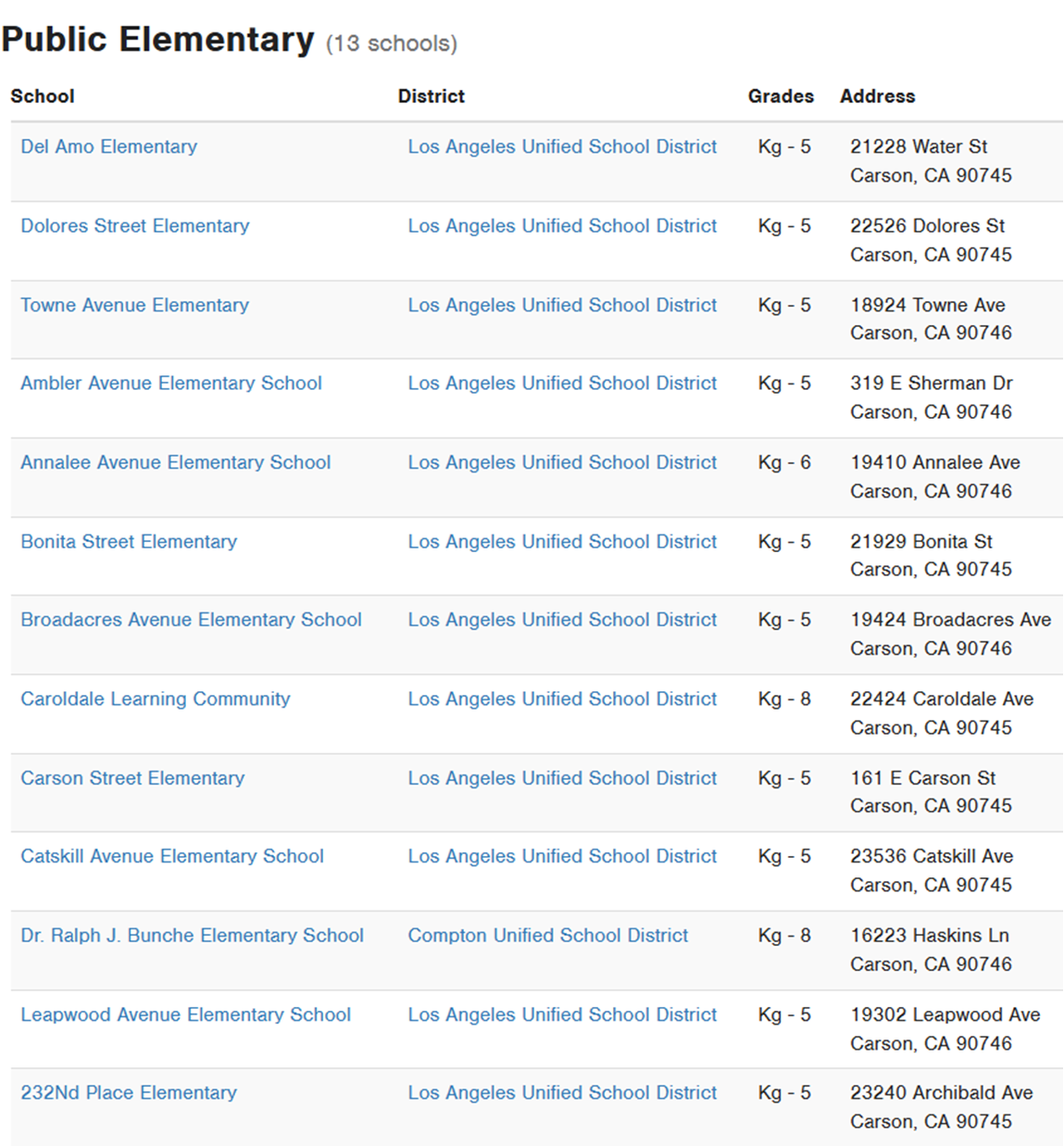1064x1146 pixels.
Task: Click the "Kg - 6" grades cell
Action: (x=784, y=462)
